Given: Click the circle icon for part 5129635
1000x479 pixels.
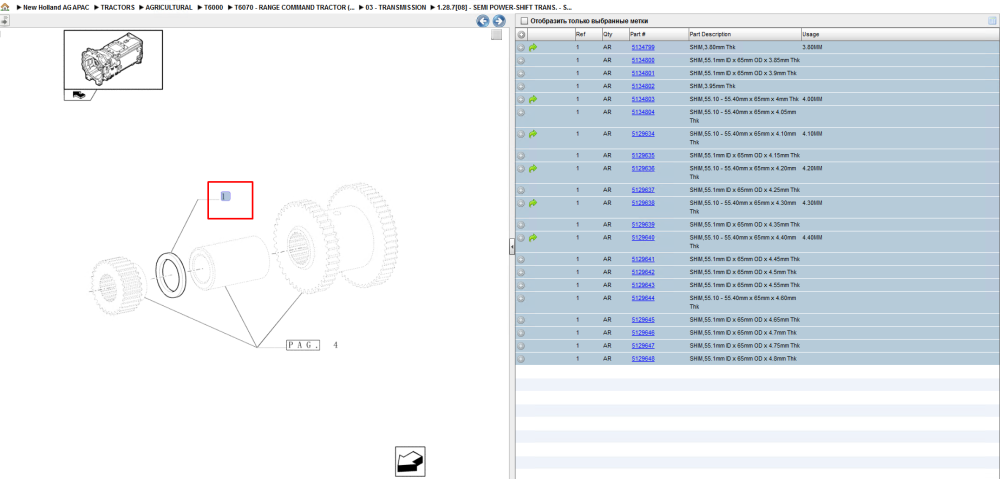Looking at the screenshot, I should pos(520,156).
